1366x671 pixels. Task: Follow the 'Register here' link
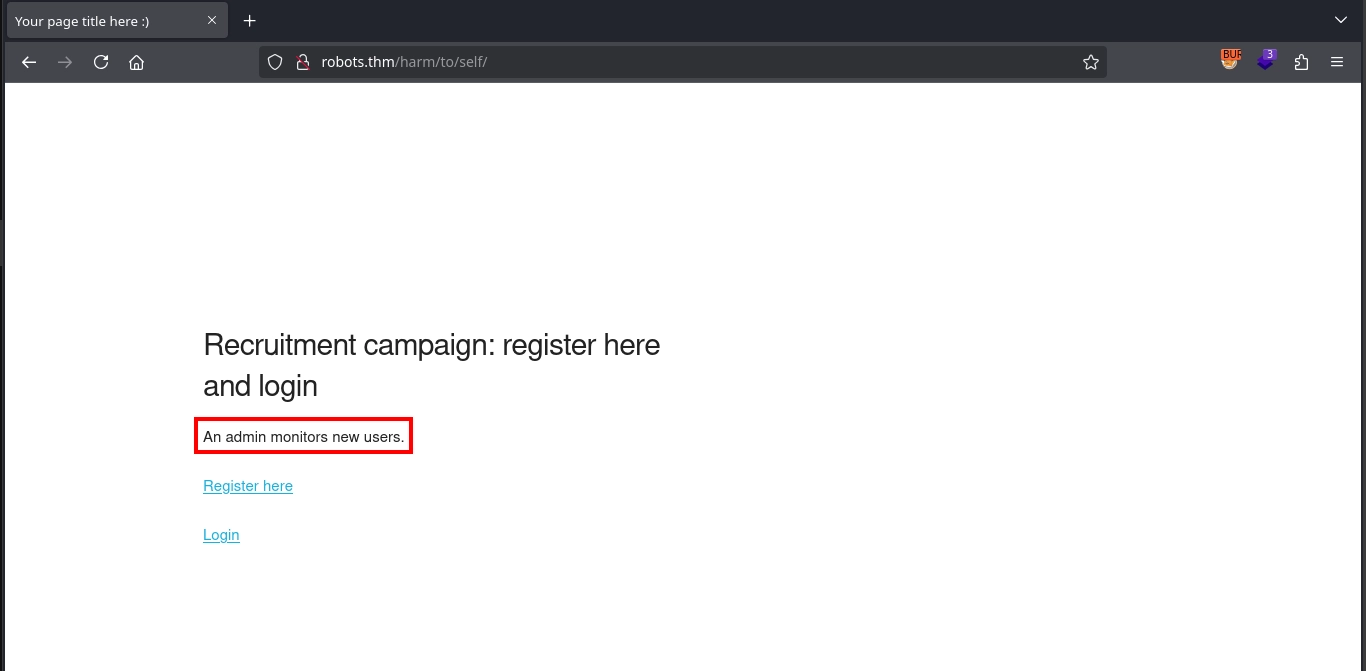248,486
